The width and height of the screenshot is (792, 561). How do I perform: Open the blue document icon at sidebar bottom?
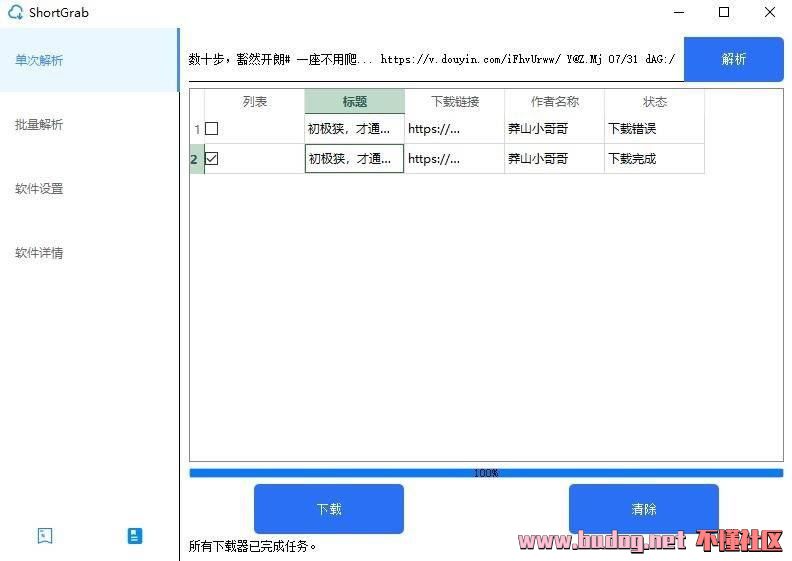tap(135, 535)
